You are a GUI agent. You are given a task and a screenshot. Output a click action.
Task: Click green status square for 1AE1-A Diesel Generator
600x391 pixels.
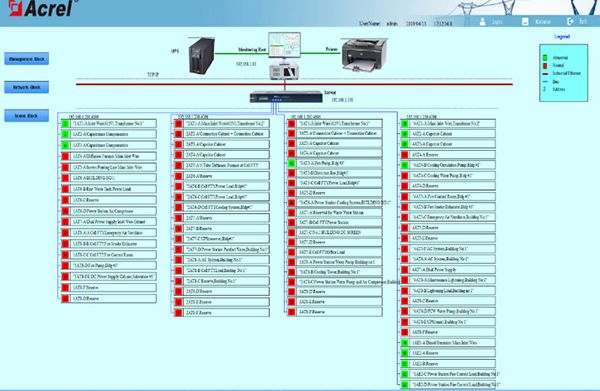click(x=404, y=343)
